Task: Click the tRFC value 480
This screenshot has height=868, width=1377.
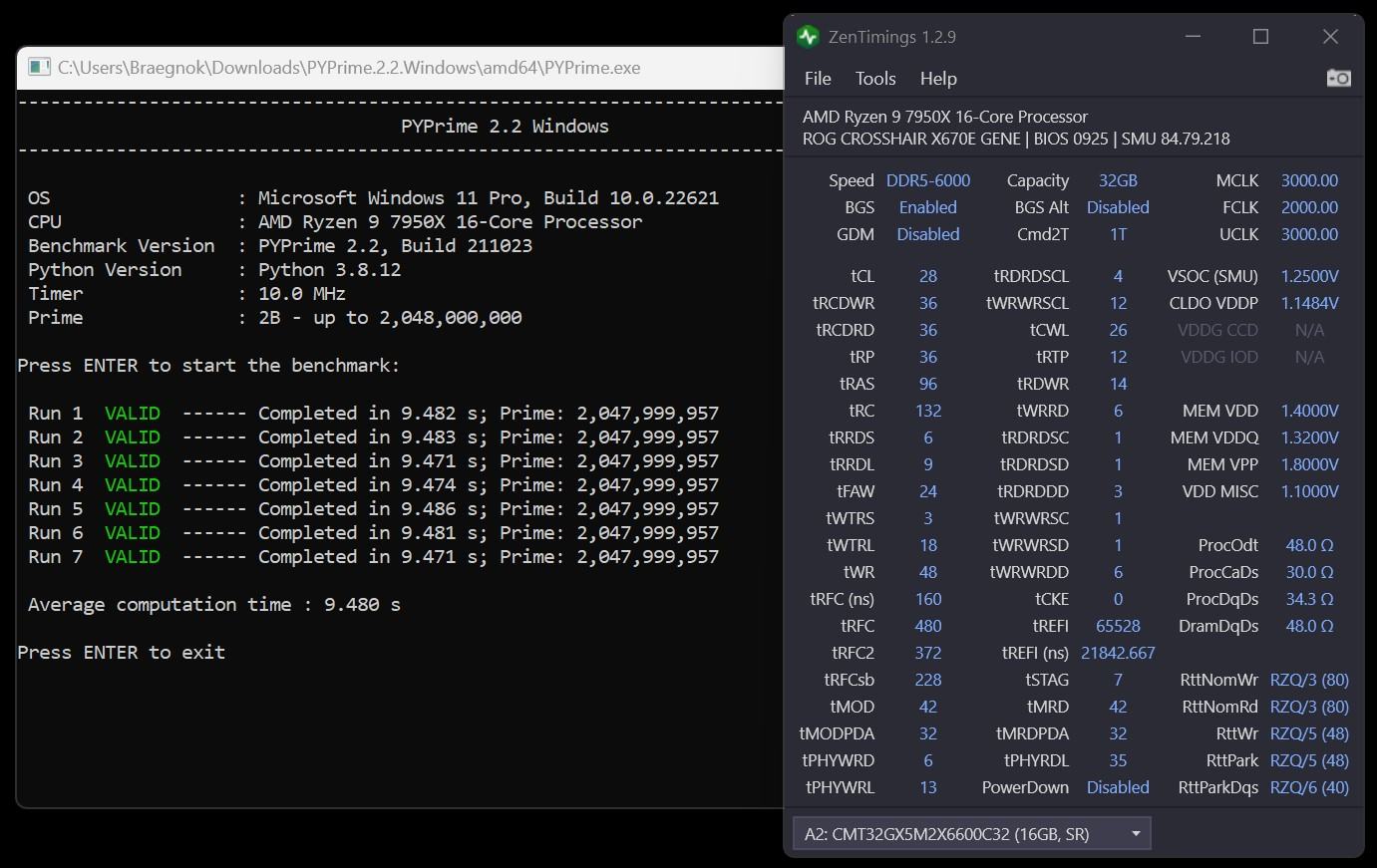Action: click(928, 626)
